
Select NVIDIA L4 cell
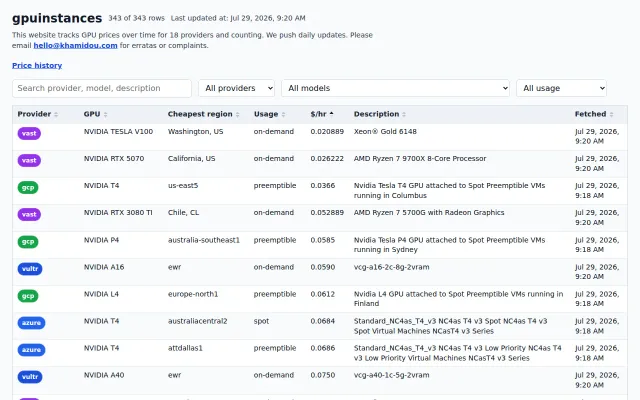click(101, 294)
